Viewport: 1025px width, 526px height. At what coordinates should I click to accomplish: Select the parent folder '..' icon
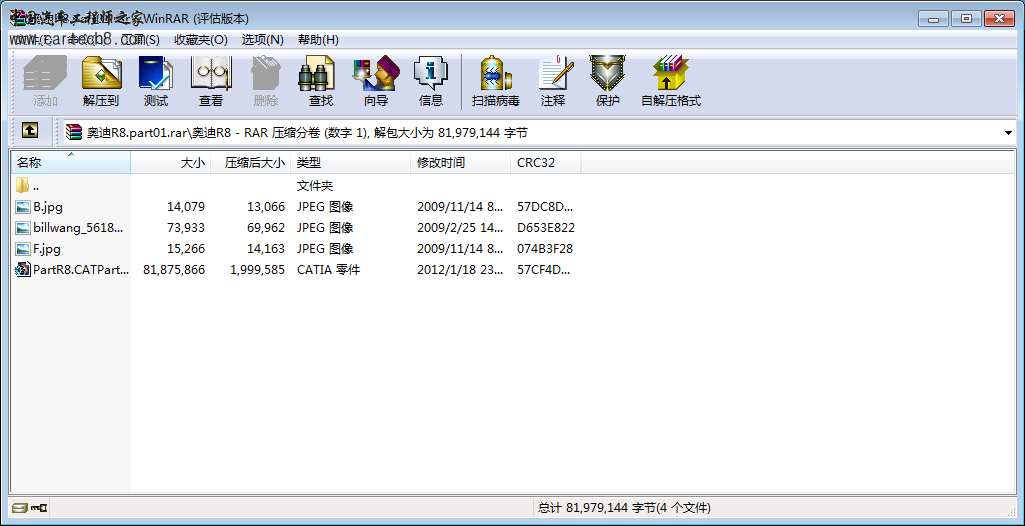point(23,186)
